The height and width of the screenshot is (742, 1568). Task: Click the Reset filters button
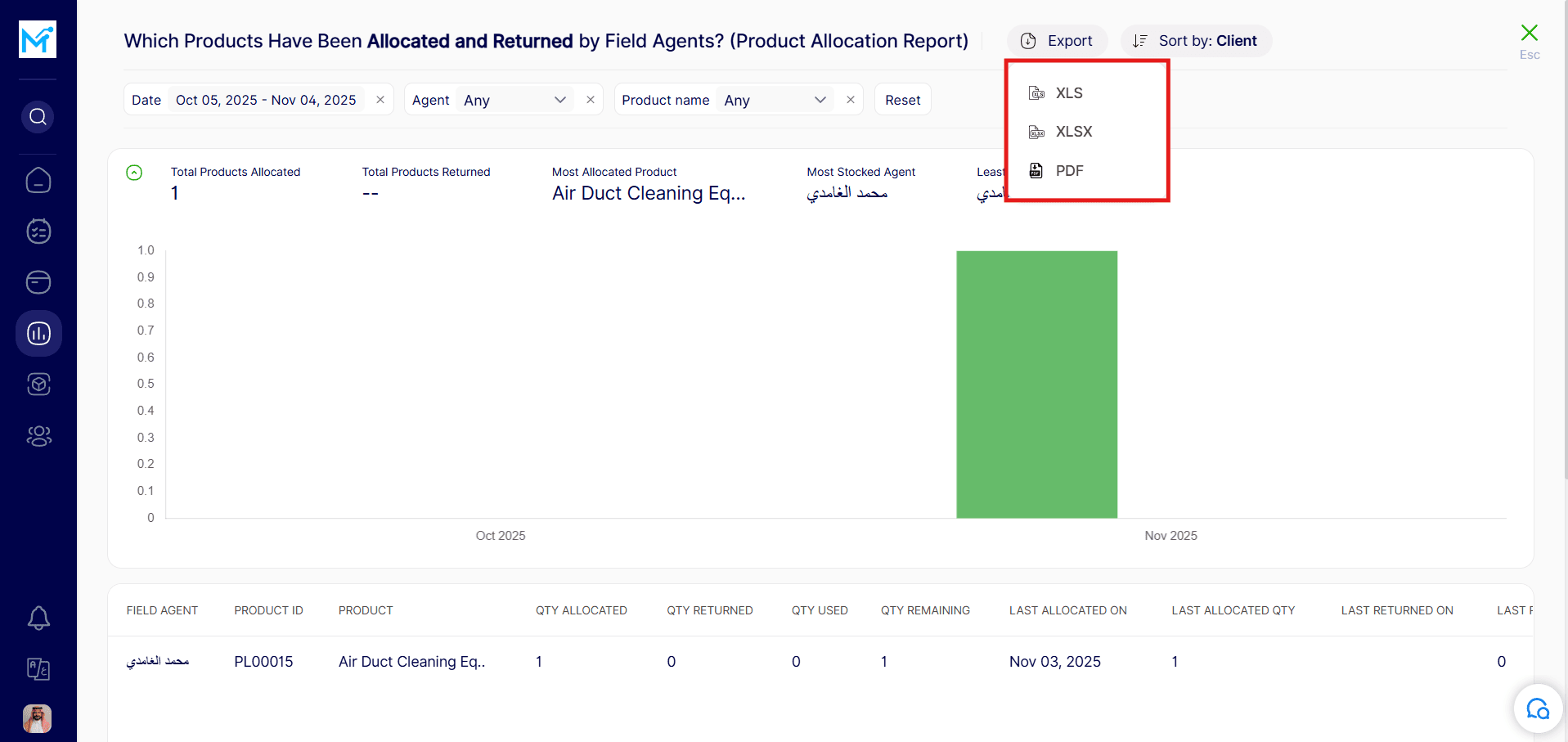pos(902,100)
